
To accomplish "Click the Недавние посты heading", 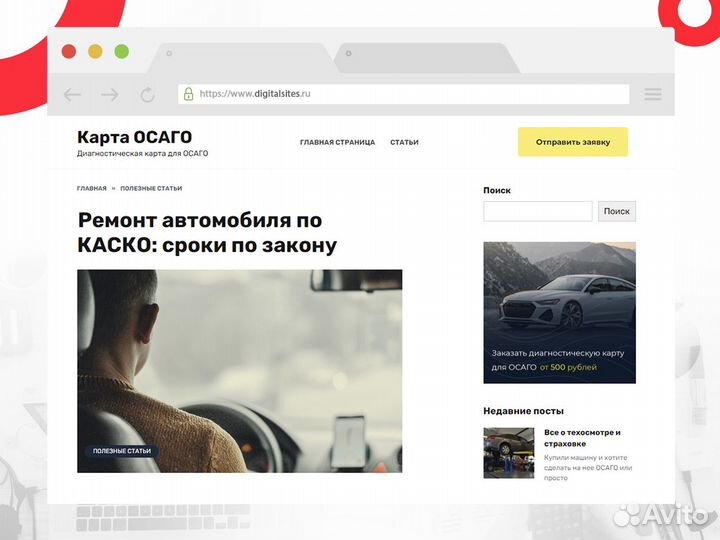I will tap(523, 411).
